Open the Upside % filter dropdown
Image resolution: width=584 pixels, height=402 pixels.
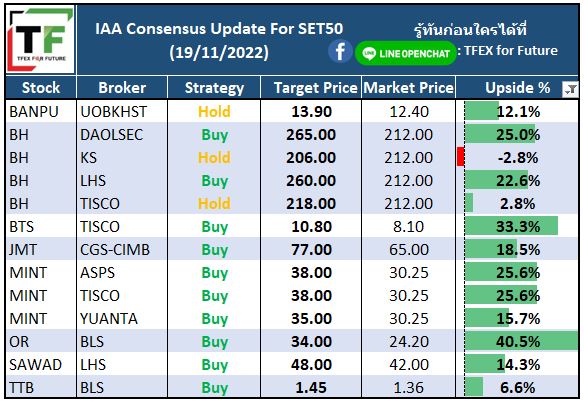tap(570, 89)
